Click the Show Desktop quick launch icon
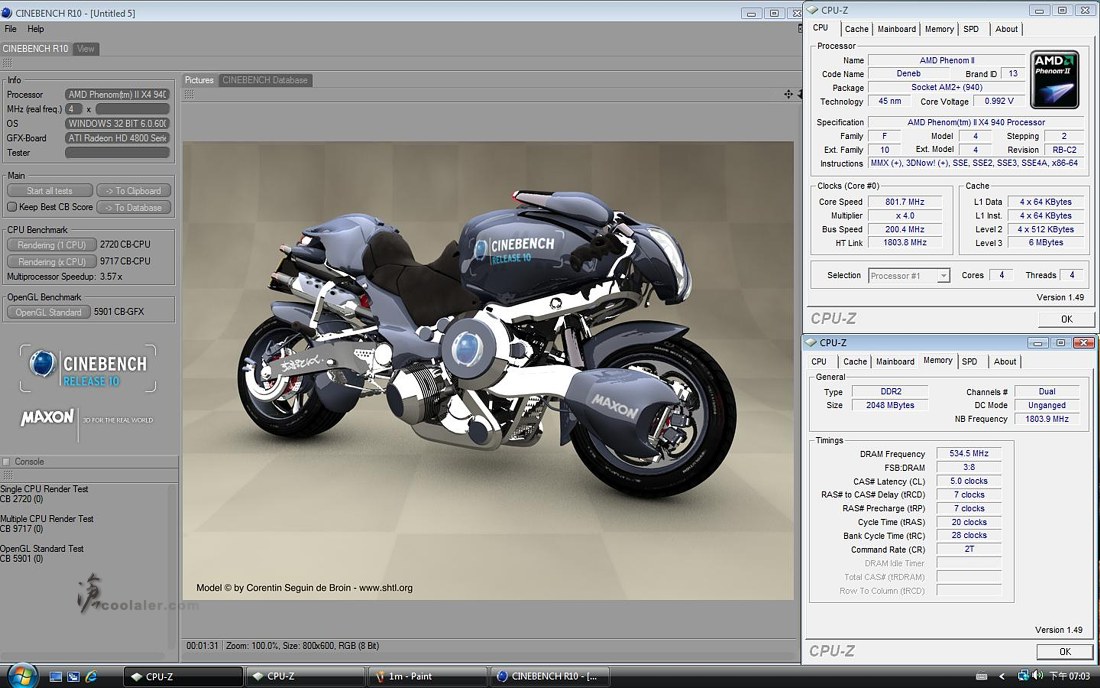 pyautogui.click(x=56, y=677)
